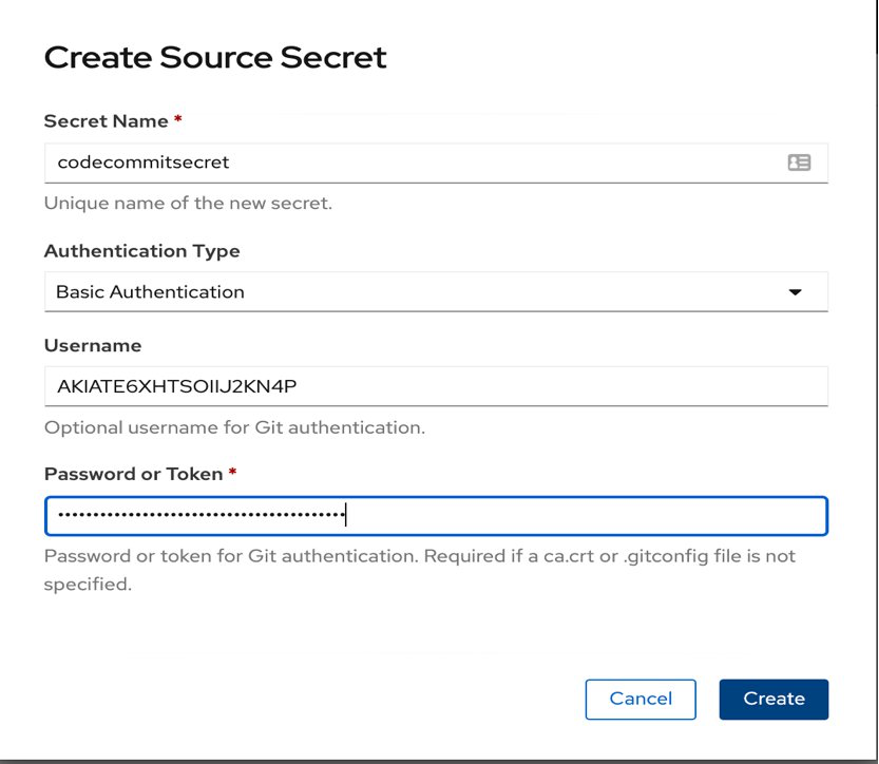Cancel the source secret dialog
Viewport: 879px width, 764px height.
(x=641, y=699)
